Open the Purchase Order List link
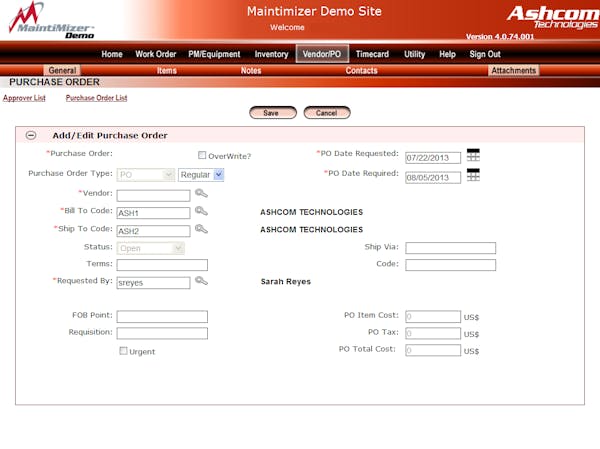600x449 pixels. [x=96, y=98]
